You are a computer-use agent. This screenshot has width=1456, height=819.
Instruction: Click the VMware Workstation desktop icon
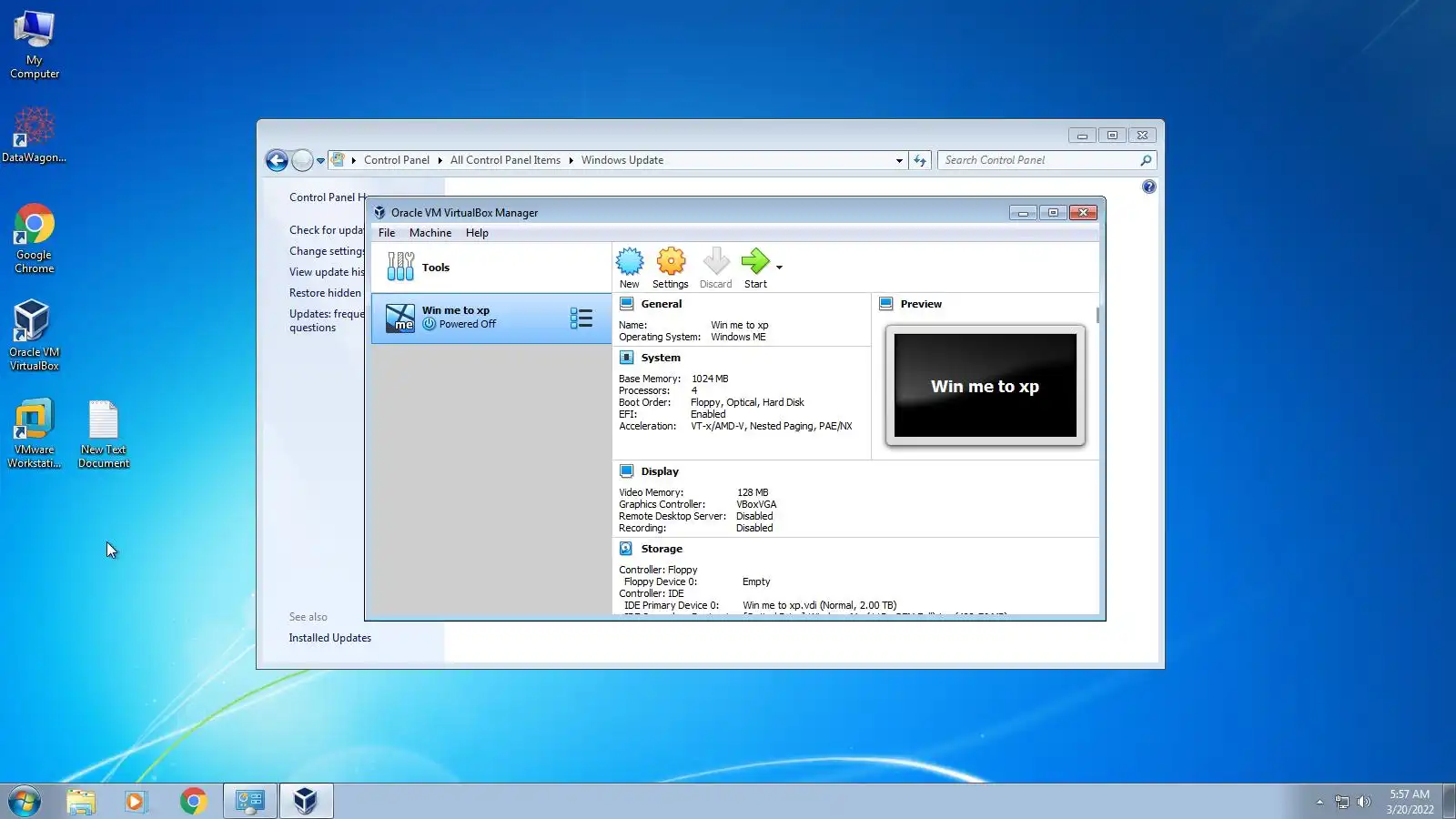tap(35, 433)
